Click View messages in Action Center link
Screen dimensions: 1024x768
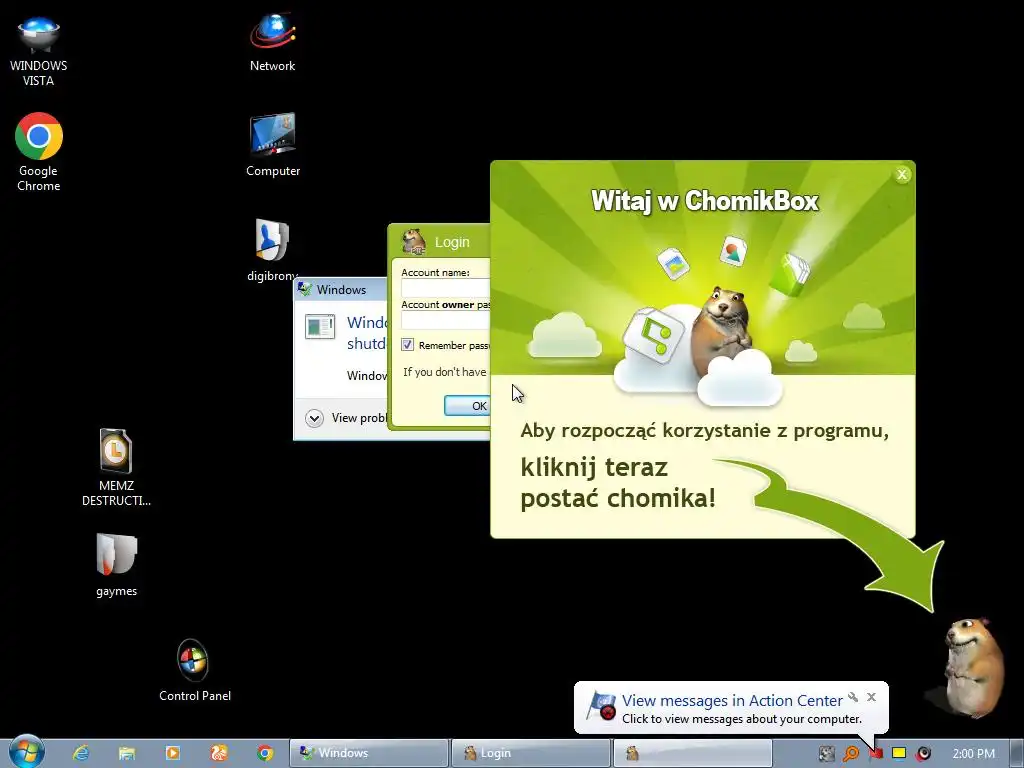coord(731,701)
